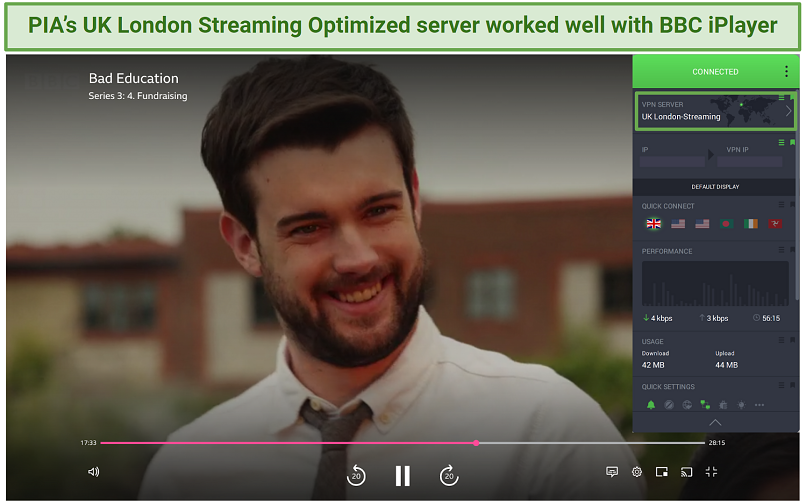
Task: Toggle bookmark on the IP tile
Action: 792,142
